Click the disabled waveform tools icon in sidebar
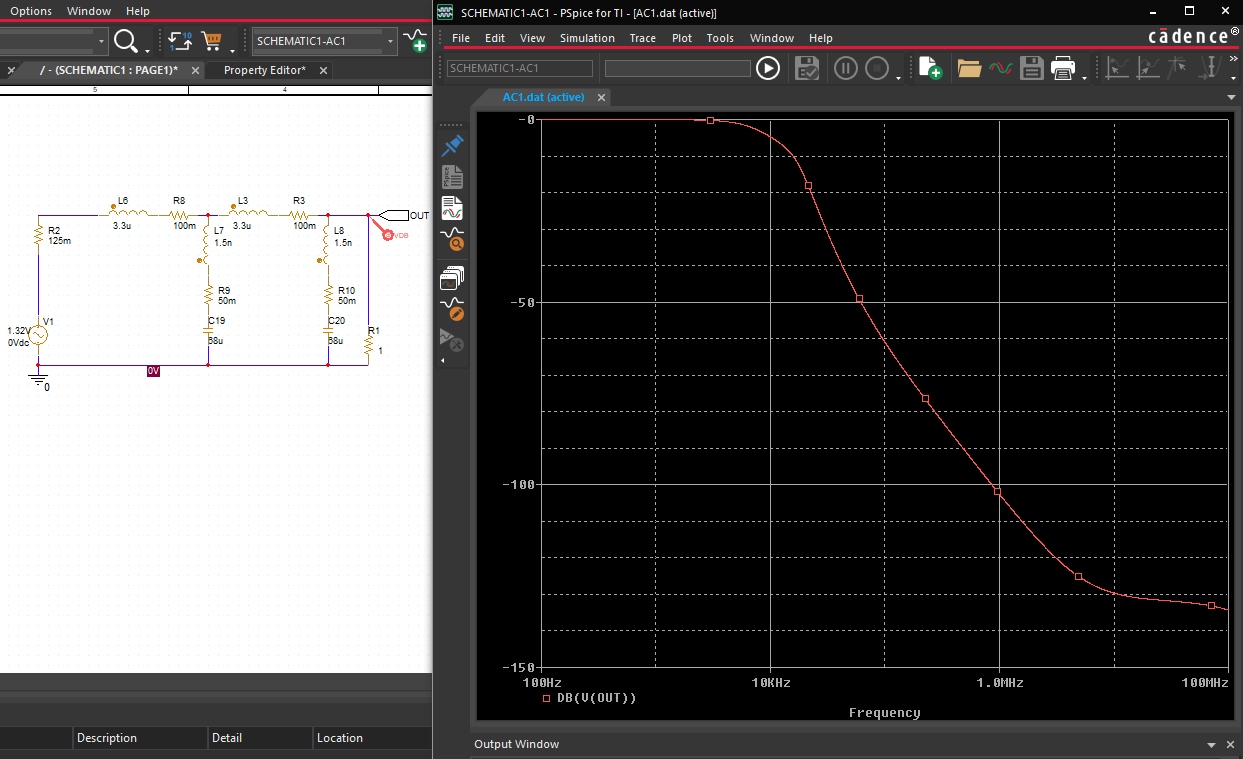Image resolution: width=1243 pixels, height=759 pixels. (x=452, y=340)
